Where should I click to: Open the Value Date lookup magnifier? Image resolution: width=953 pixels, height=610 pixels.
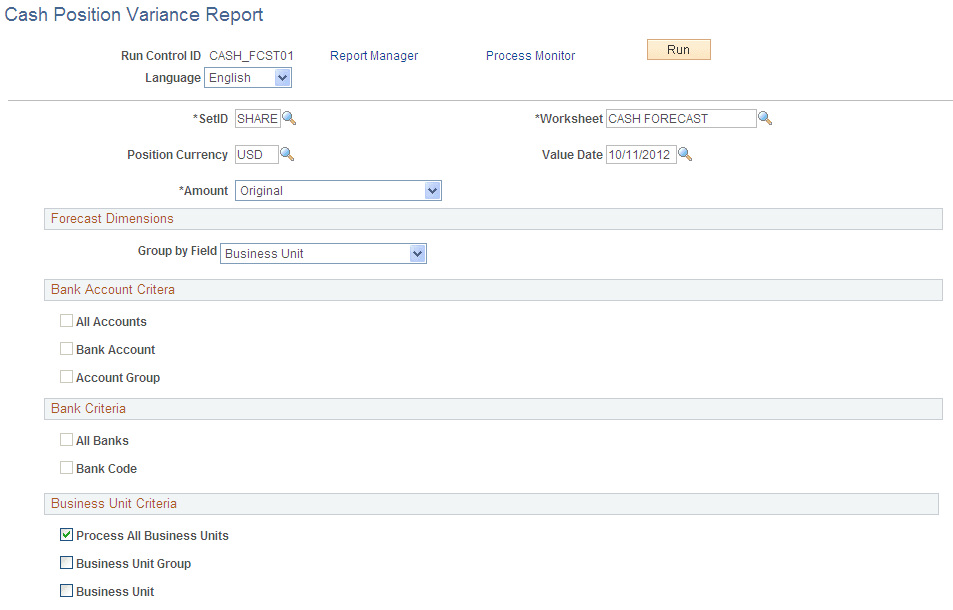(x=685, y=154)
